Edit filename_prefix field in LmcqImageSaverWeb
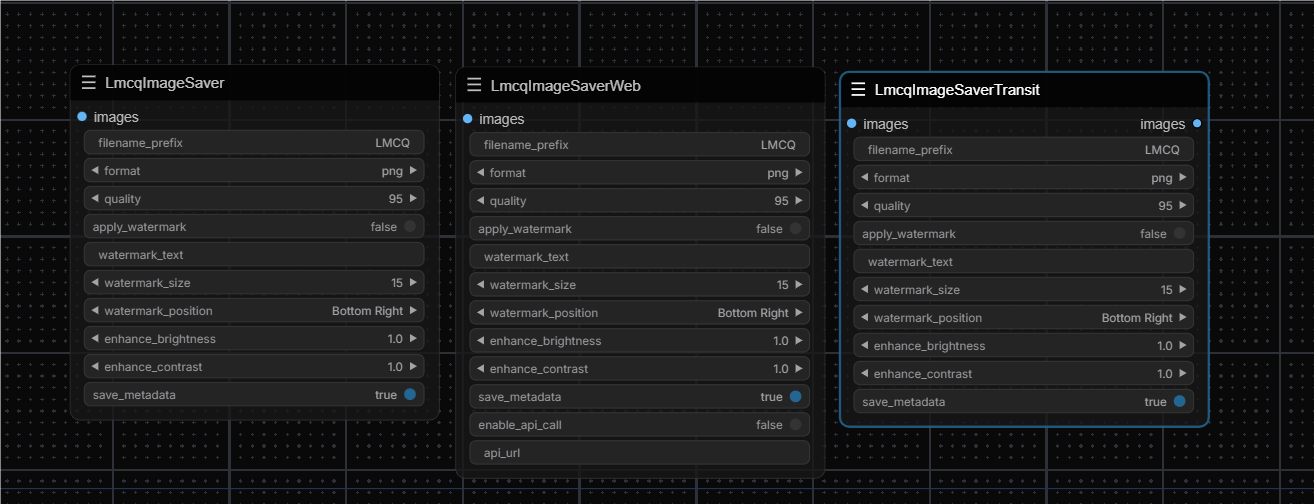The height and width of the screenshot is (504, 1314). tap(639, 145)
